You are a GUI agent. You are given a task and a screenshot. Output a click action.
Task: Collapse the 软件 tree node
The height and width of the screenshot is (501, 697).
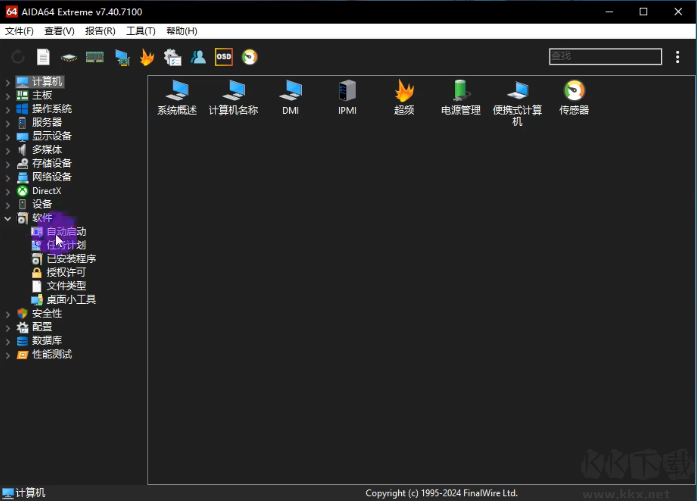pyautogui.click(x=8, y=218)
